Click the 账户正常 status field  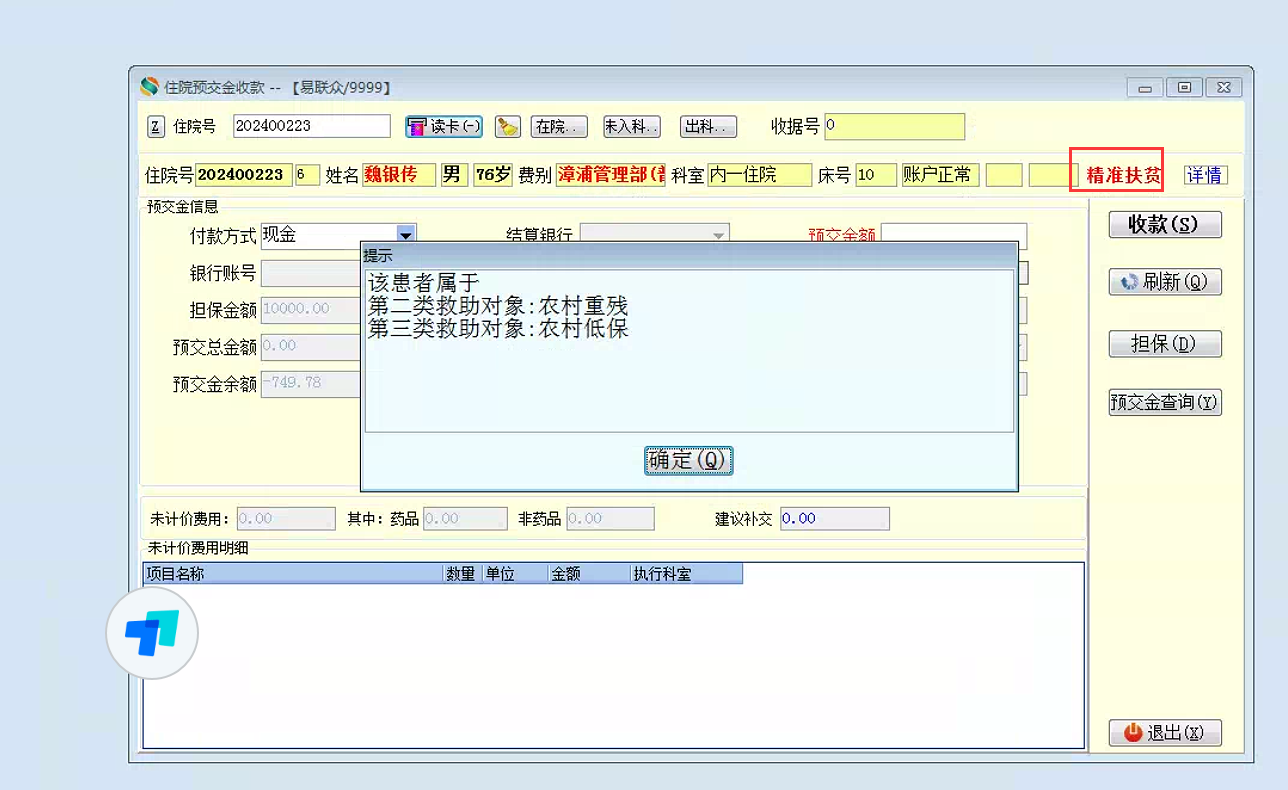pos(941,175)
